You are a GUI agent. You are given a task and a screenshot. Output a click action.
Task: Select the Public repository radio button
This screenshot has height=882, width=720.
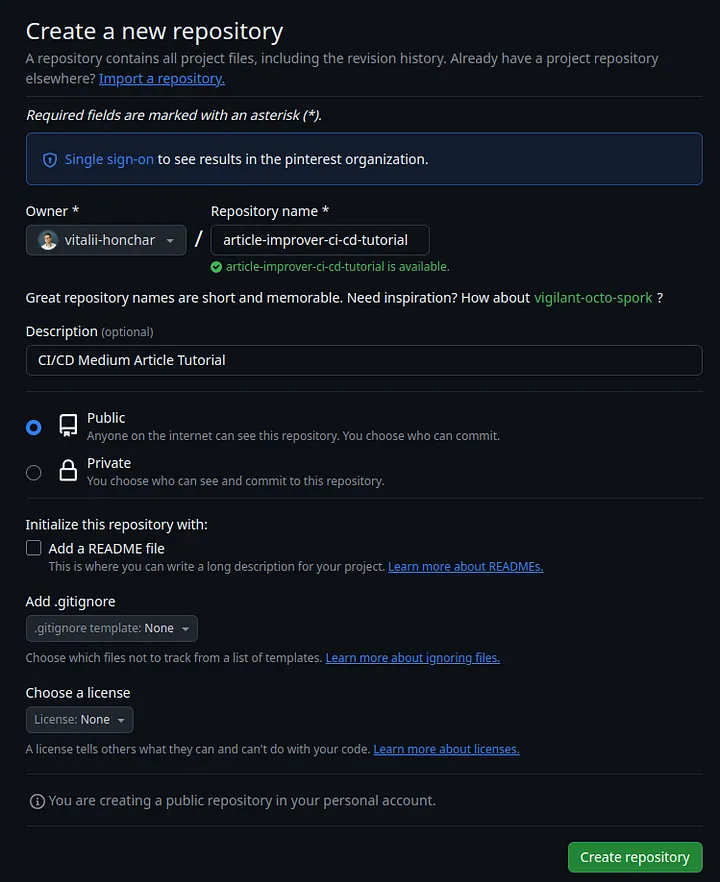coord(33,426)
